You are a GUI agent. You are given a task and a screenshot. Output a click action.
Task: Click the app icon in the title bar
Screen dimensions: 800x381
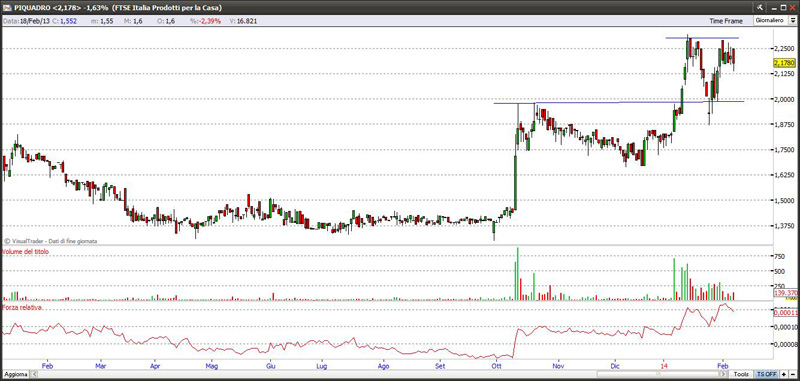[6, 8]
